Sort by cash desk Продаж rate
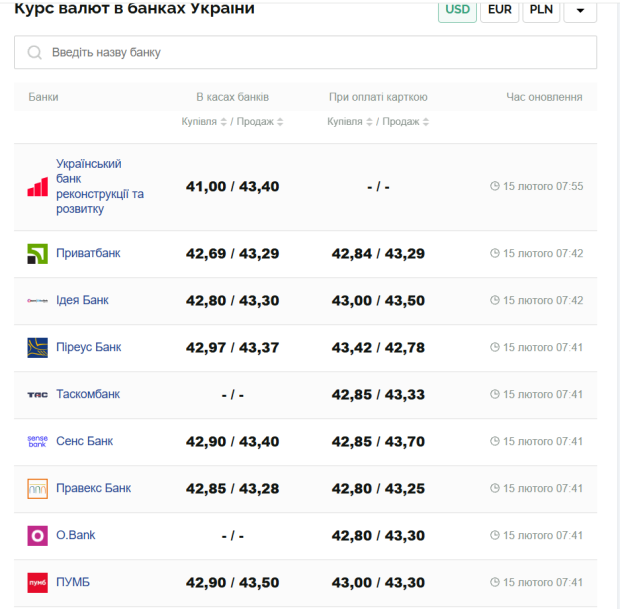620x609 pixels. coord(260,122)
